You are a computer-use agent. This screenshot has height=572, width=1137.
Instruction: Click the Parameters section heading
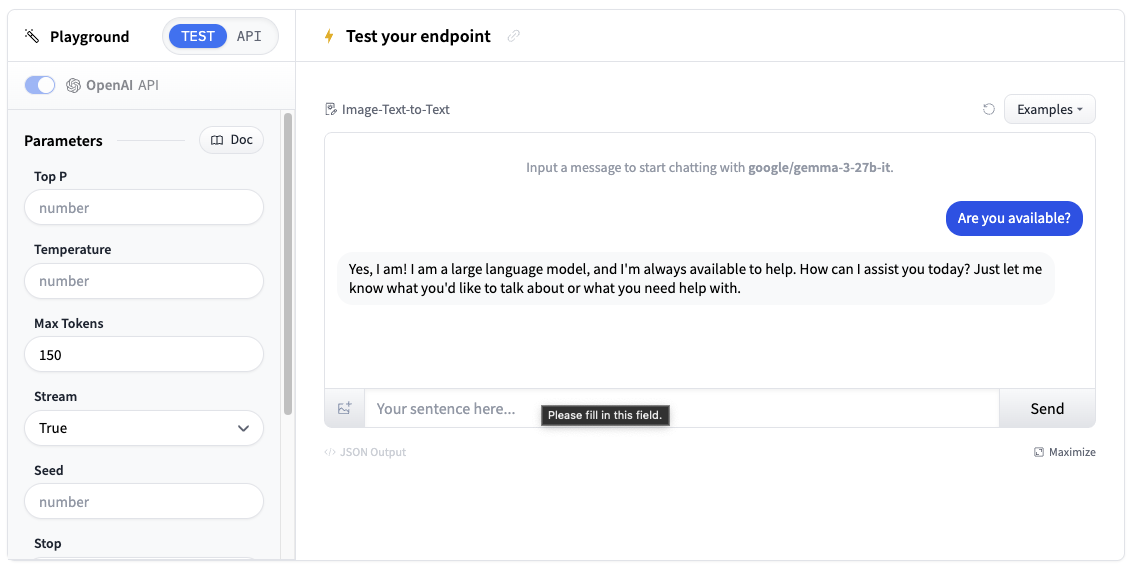point(63,141)
